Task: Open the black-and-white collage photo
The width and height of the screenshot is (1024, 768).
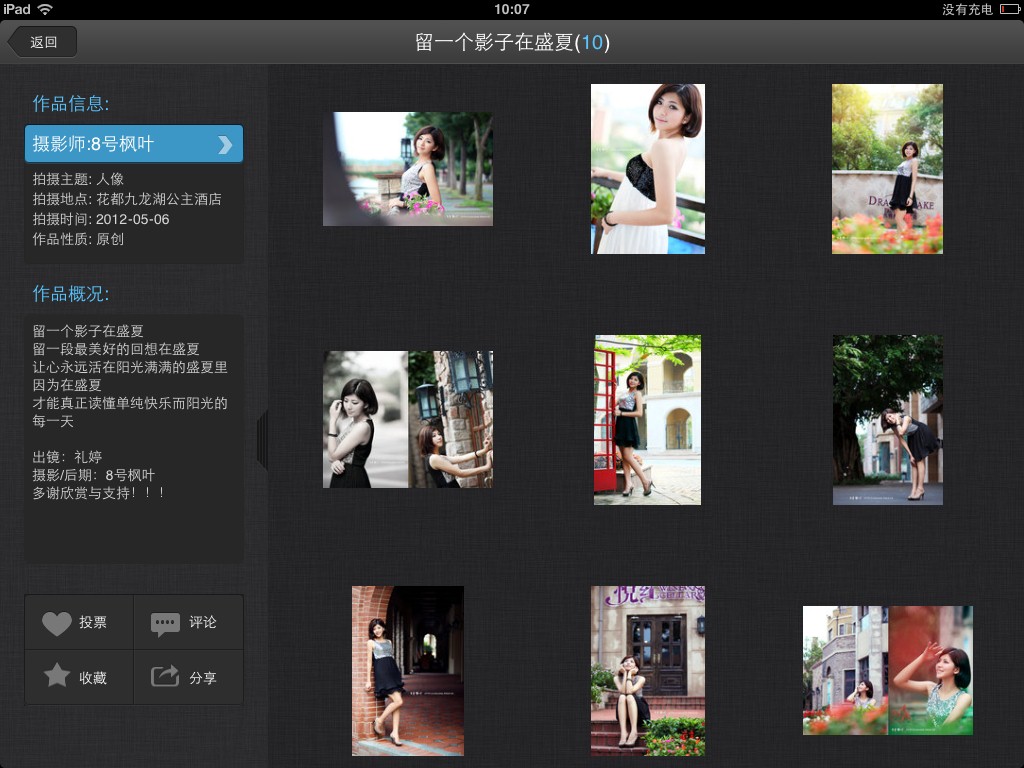Action: 407,419
